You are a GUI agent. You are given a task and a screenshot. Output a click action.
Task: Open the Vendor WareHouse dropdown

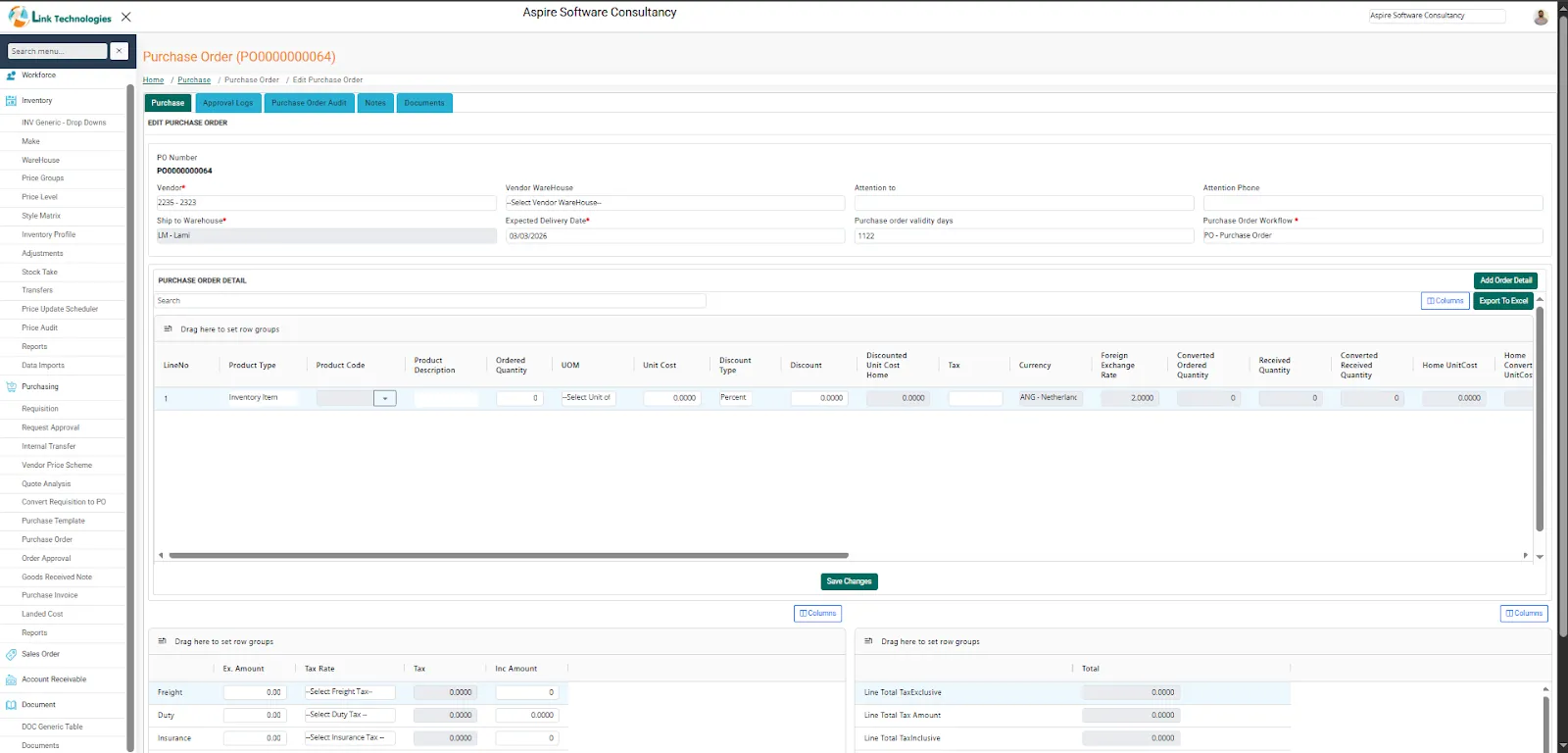[x=674, y=203]
